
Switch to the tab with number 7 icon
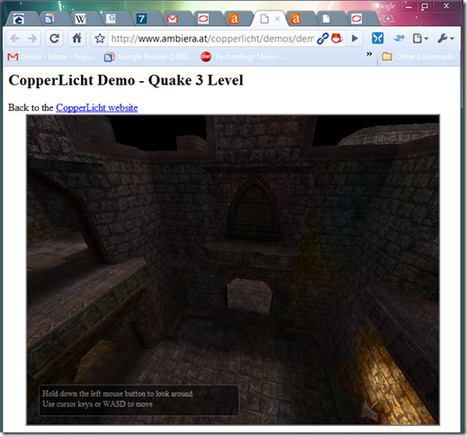[141, 19]
